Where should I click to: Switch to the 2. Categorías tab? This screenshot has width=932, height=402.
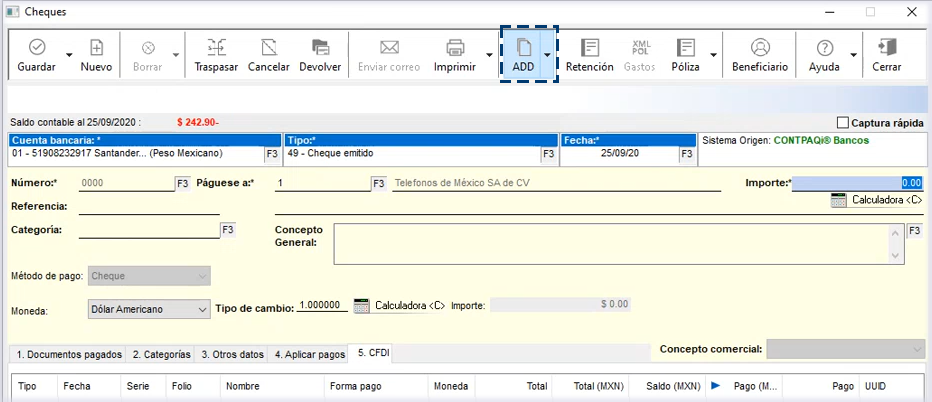pos(162,354)
